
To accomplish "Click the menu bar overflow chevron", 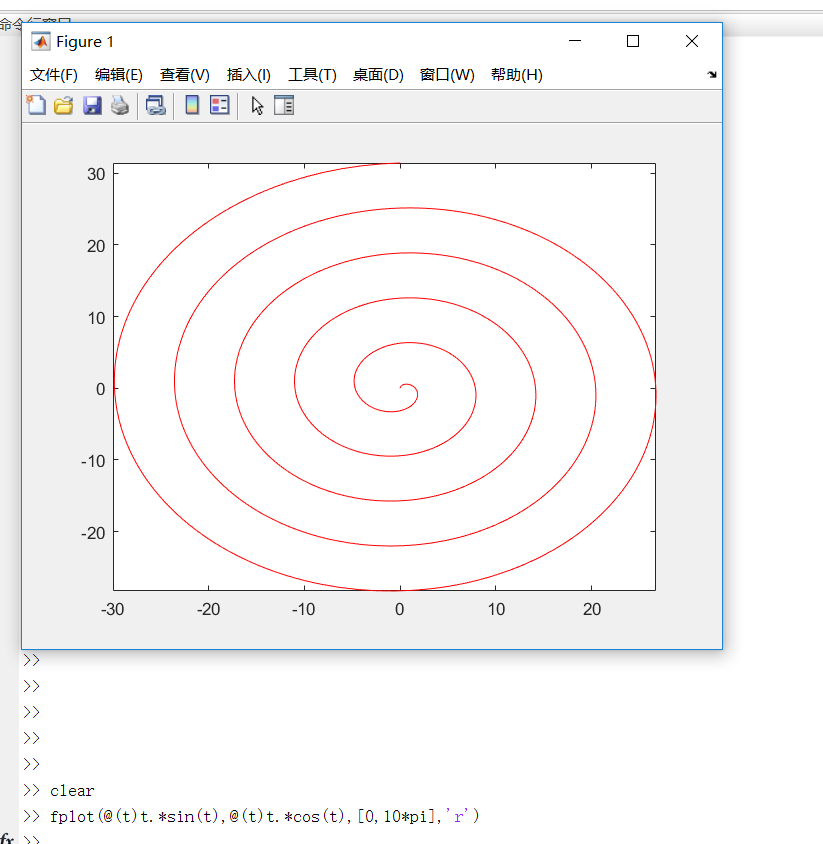I will (711, 74).
